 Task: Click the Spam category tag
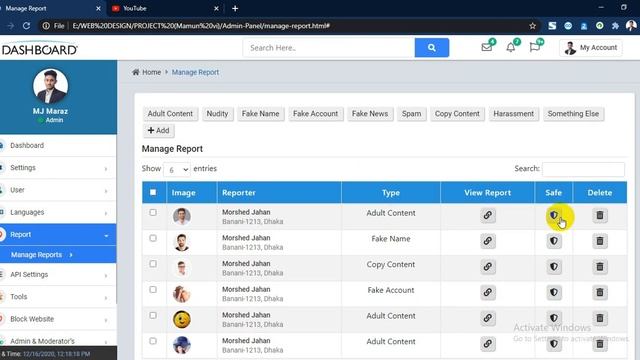pyautogui.click(x=411, y=114)
